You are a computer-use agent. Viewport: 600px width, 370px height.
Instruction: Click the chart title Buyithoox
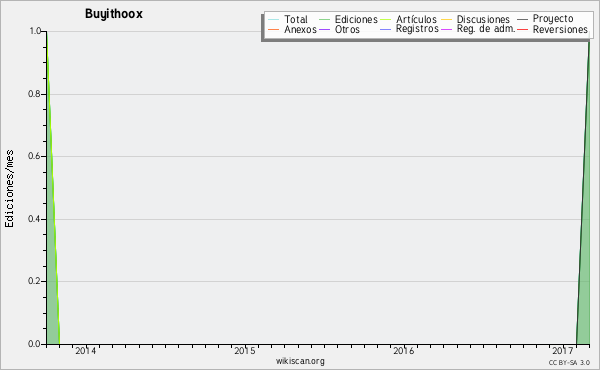(x=114, y=14)
